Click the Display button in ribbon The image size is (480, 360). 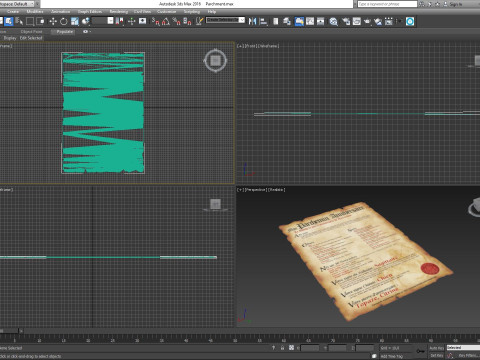tap(9, 38)
